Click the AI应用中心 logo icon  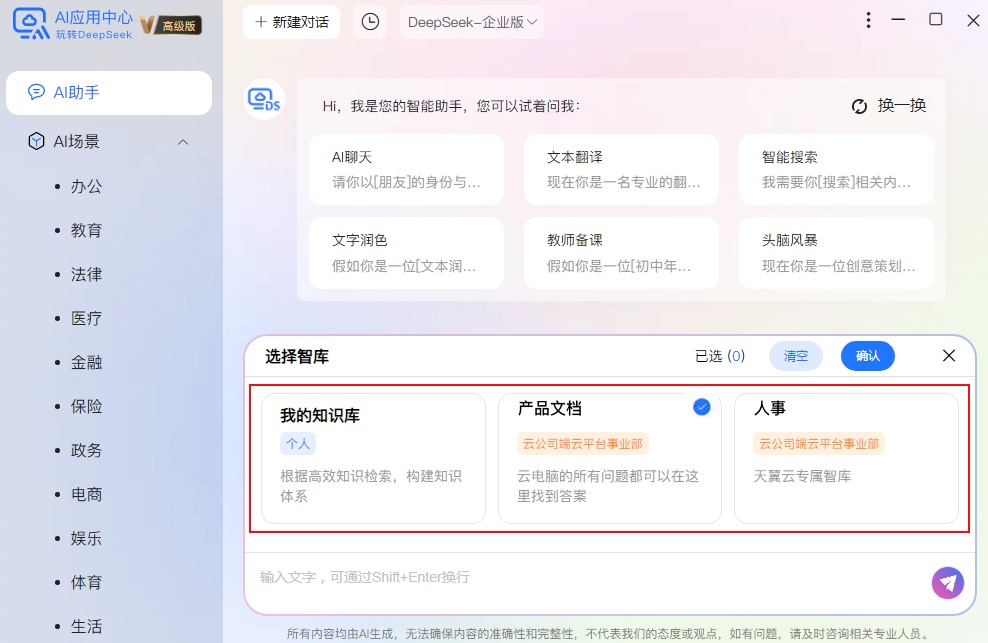[31, 24]
